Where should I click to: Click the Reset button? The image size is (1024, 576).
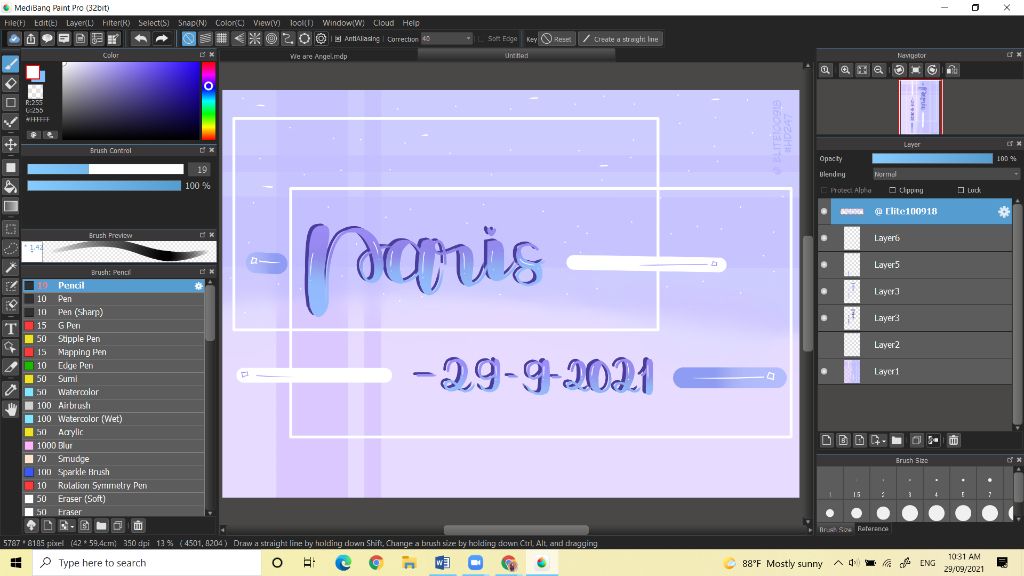tap(556, 39)
